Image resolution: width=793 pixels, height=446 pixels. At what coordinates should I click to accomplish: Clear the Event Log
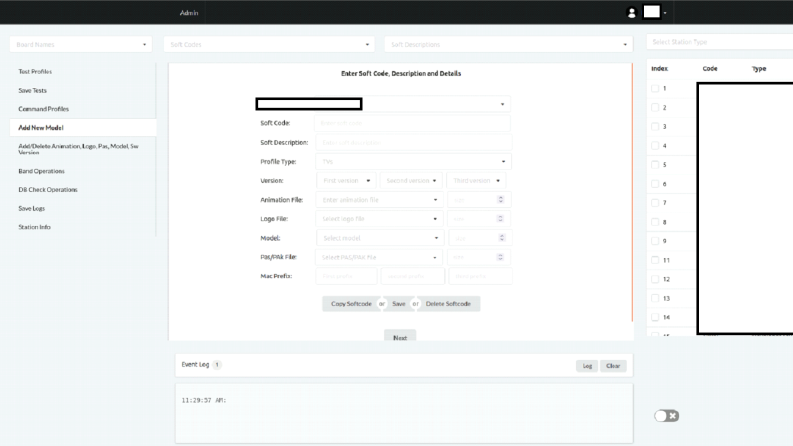coord(613,366)
